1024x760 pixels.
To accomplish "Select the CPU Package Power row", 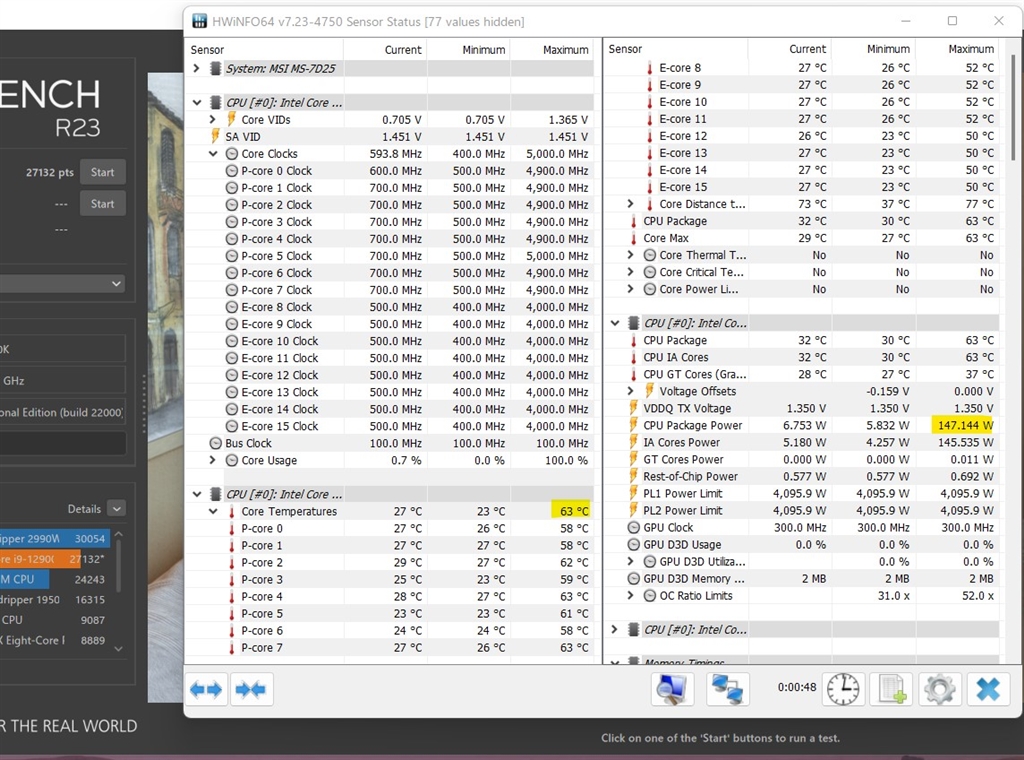I will pyautogui.click(x=801, y=425).
